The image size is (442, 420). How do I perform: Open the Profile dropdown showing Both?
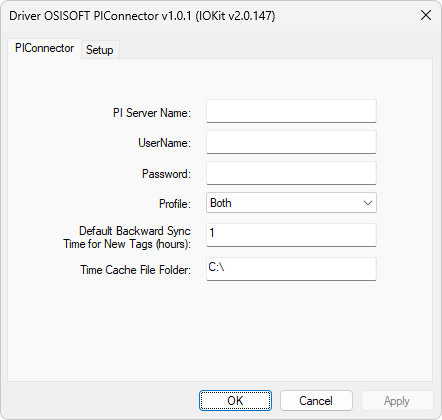[291, 203]
